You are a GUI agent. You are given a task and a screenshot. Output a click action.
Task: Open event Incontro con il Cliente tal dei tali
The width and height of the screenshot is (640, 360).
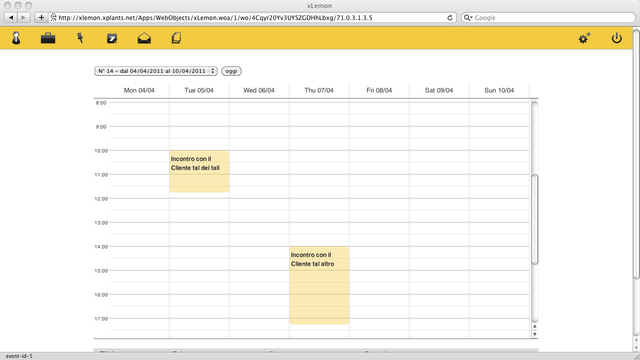(199, 171)
